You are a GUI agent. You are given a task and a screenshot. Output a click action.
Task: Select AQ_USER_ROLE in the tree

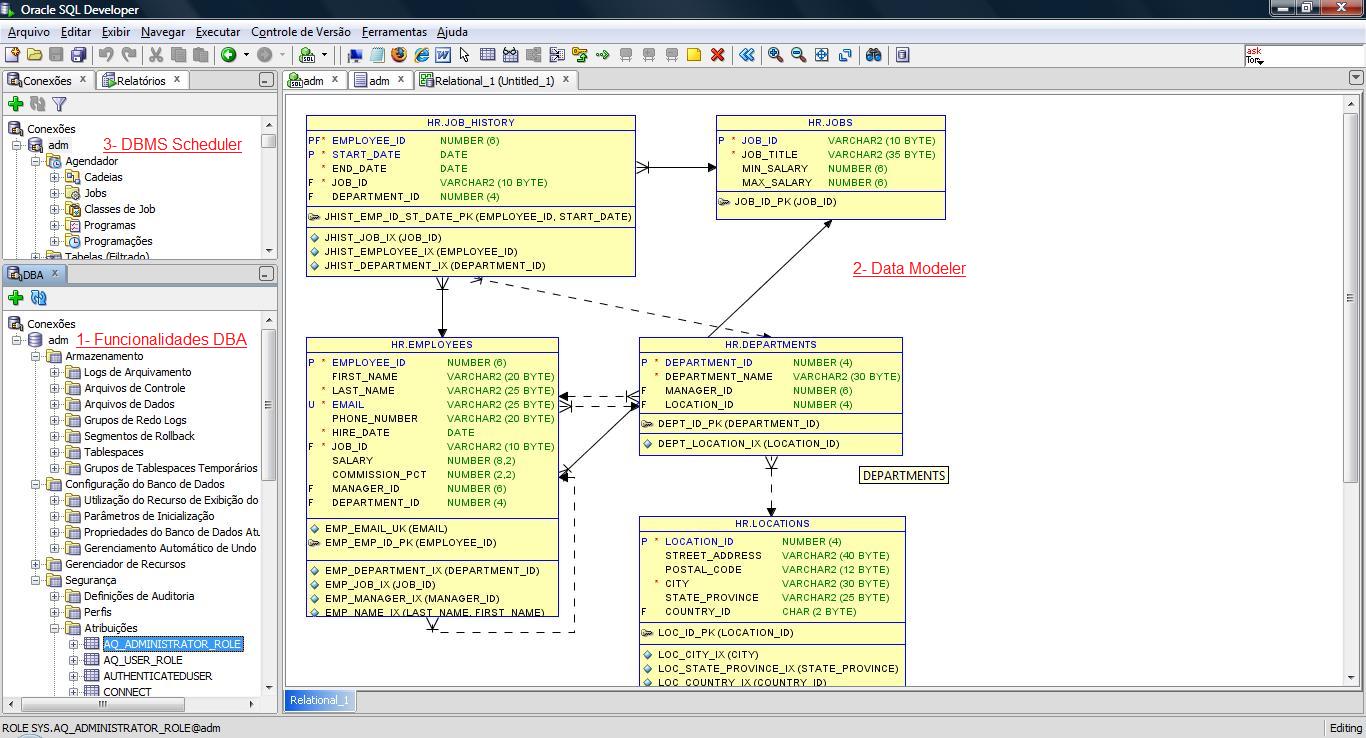point(141,660)
